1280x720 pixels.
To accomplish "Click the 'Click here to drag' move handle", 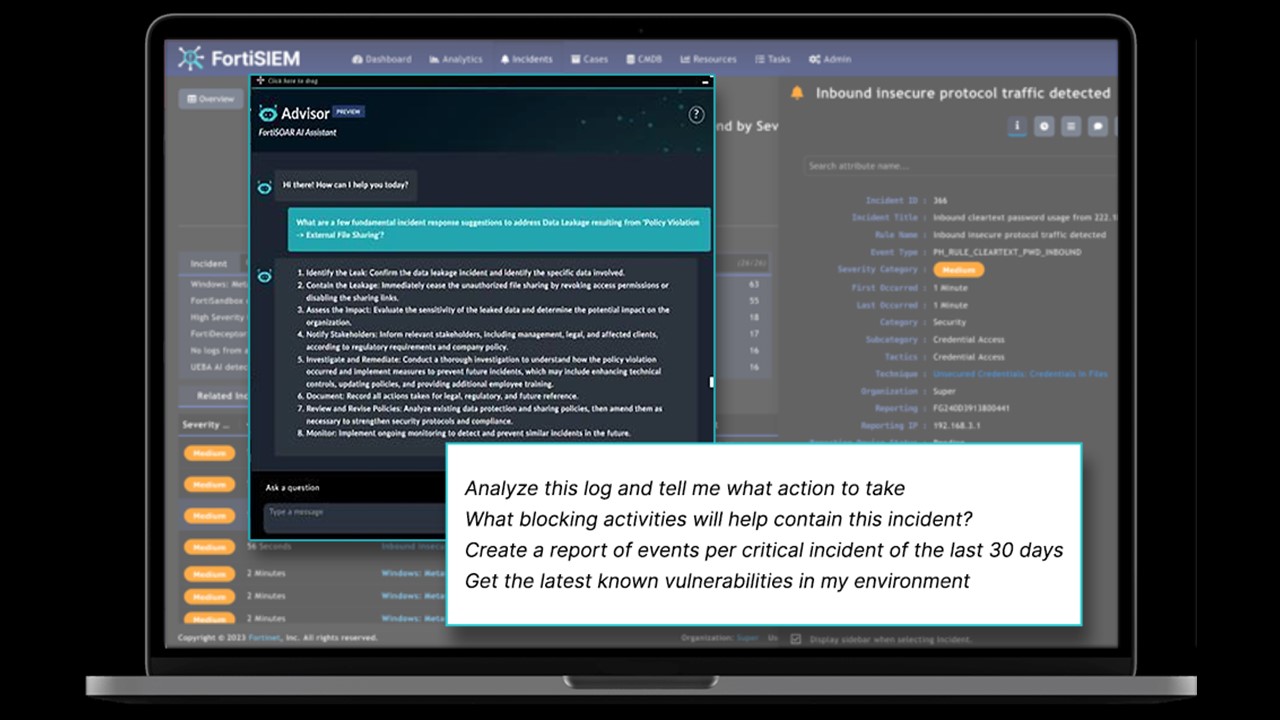I will tap(287, 80).
